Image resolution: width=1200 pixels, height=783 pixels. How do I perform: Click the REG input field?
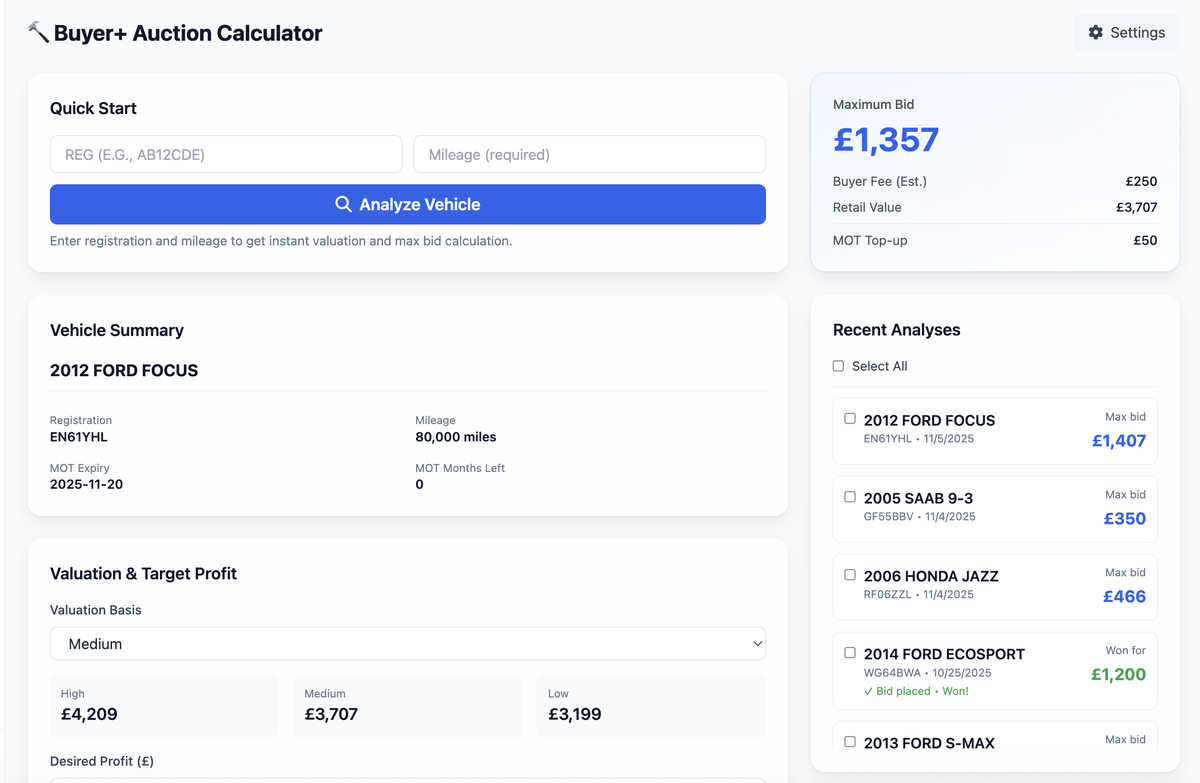point(226,154)
